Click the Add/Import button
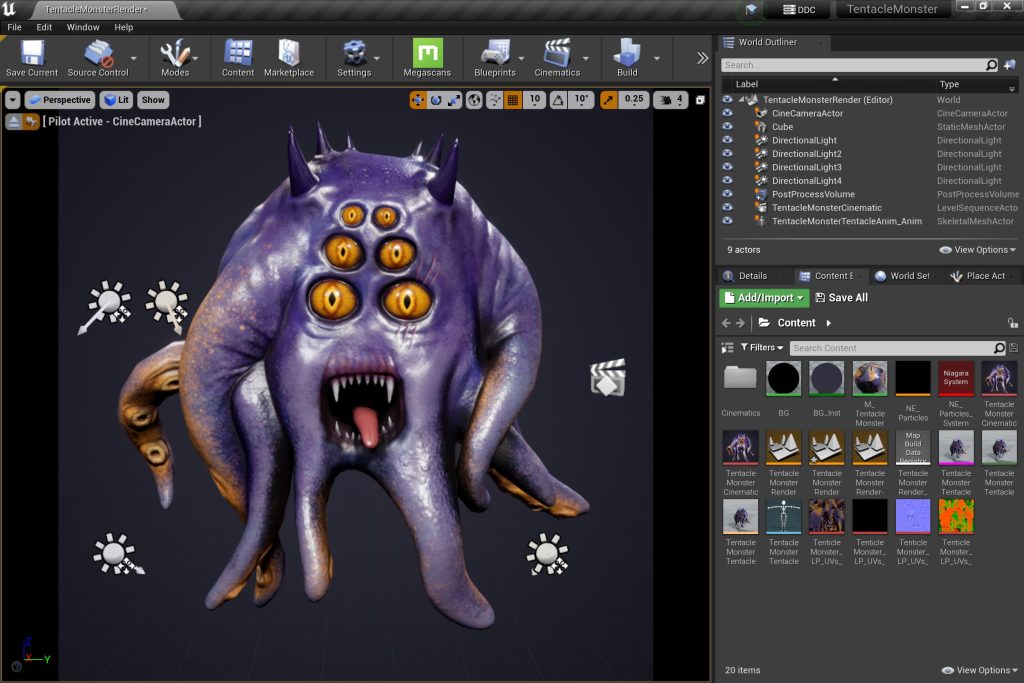Viewport: 1024px width, 683px height. pos(764,298)
